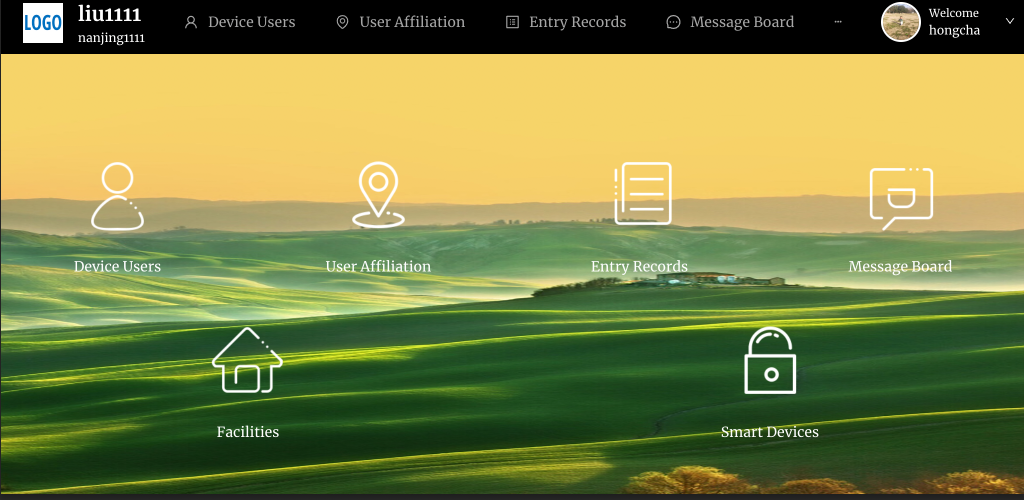Click the User Affiliation label under the pin icon
This screenshot has height=500, width=1024.
click(378, 266)
